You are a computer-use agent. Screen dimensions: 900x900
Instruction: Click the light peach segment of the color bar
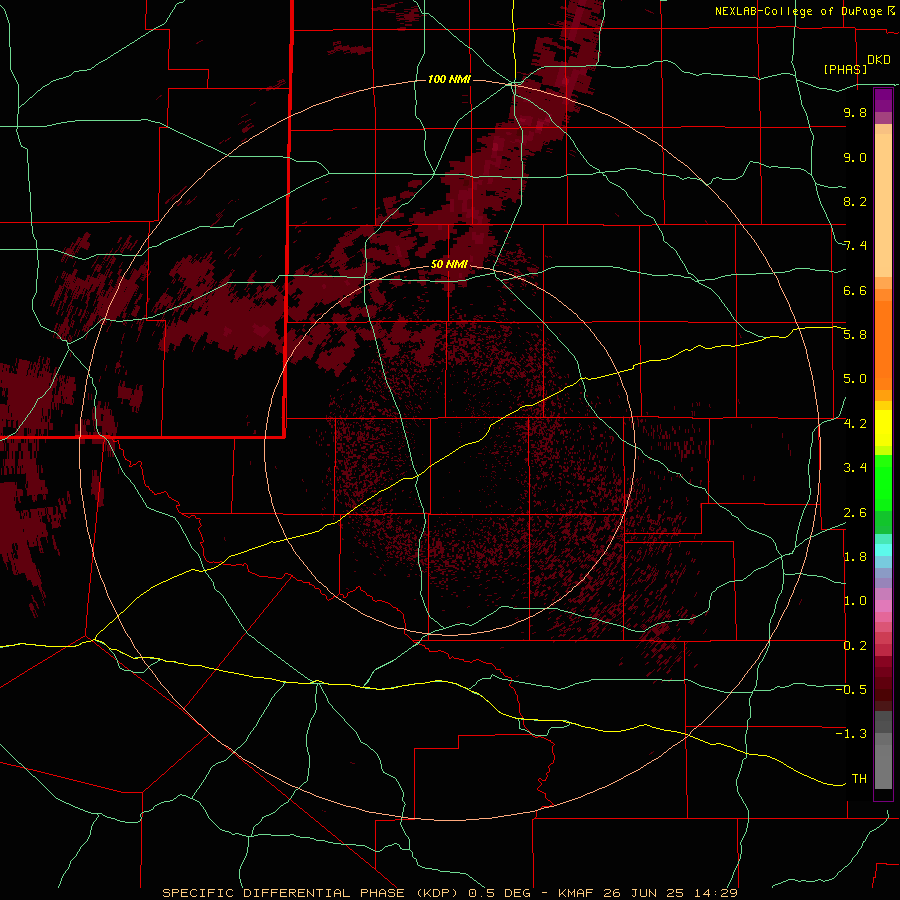click(x=883, y=205)
